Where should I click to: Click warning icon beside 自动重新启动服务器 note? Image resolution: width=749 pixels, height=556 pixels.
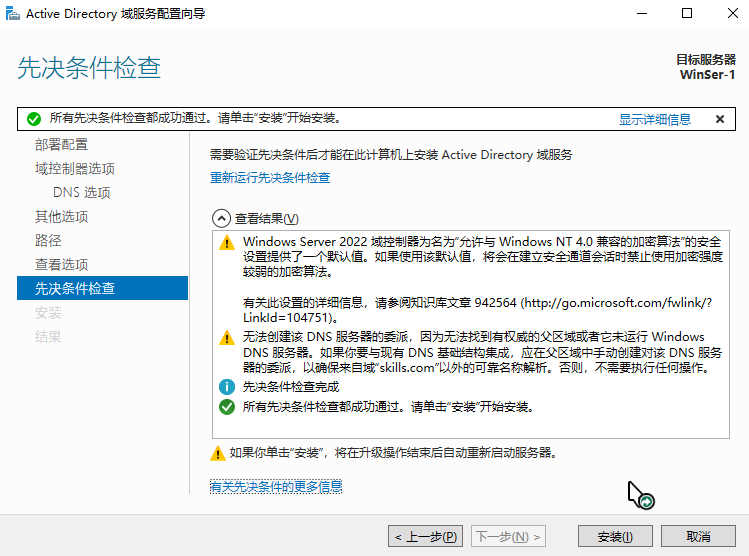point(218,453)
